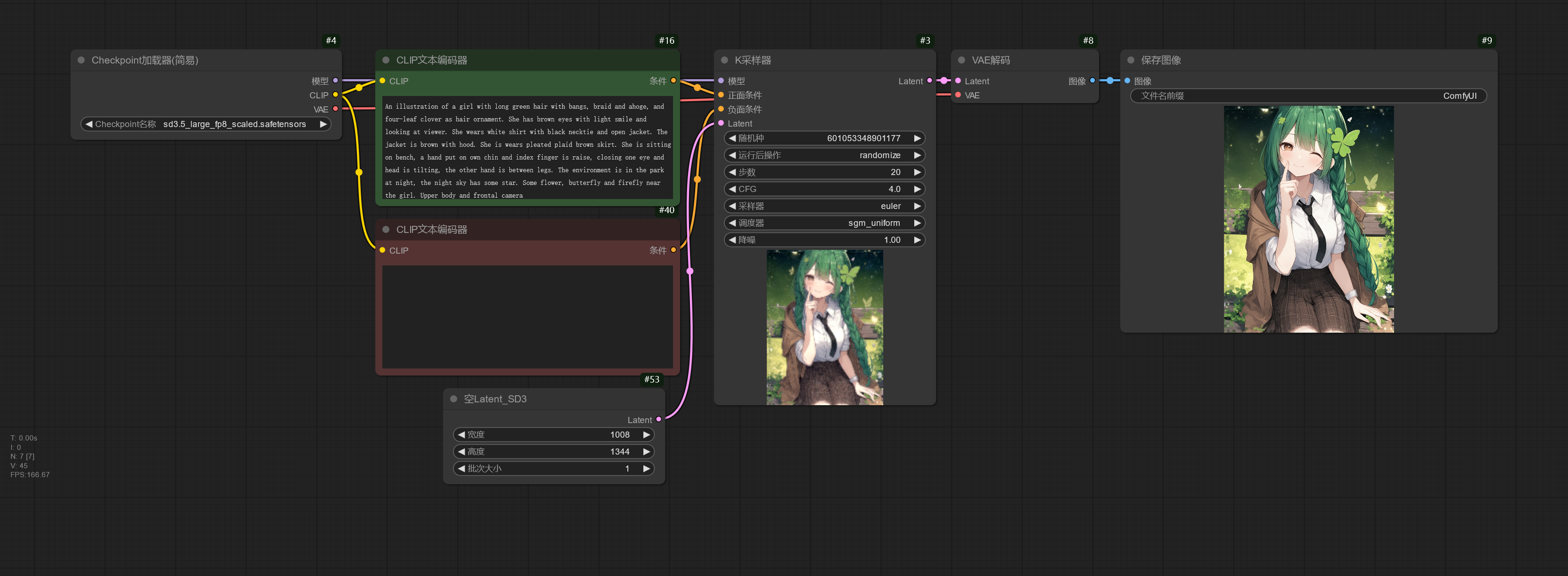Open the 调度器 sgm_uniform selection arrow
This screenshot has height=576, width=1568.
(x=918, y=223)
